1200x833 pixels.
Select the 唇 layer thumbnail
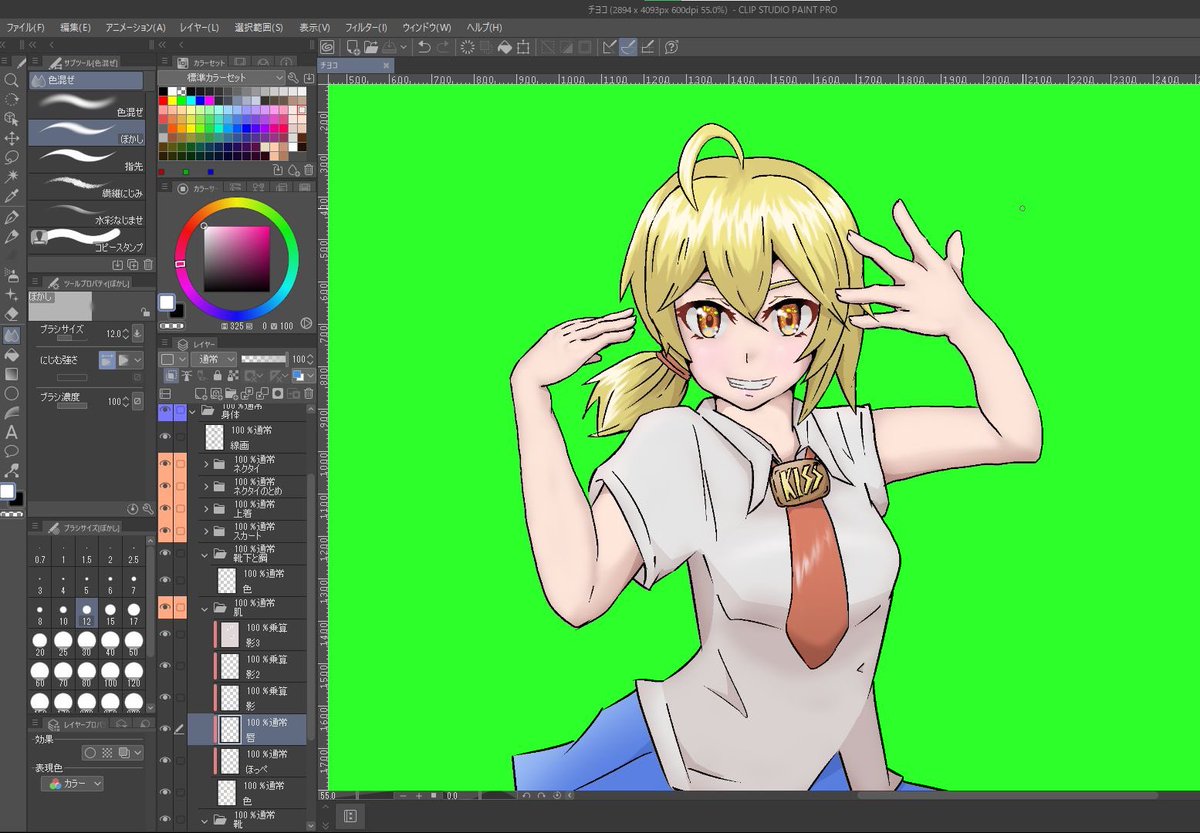[229, 727]
